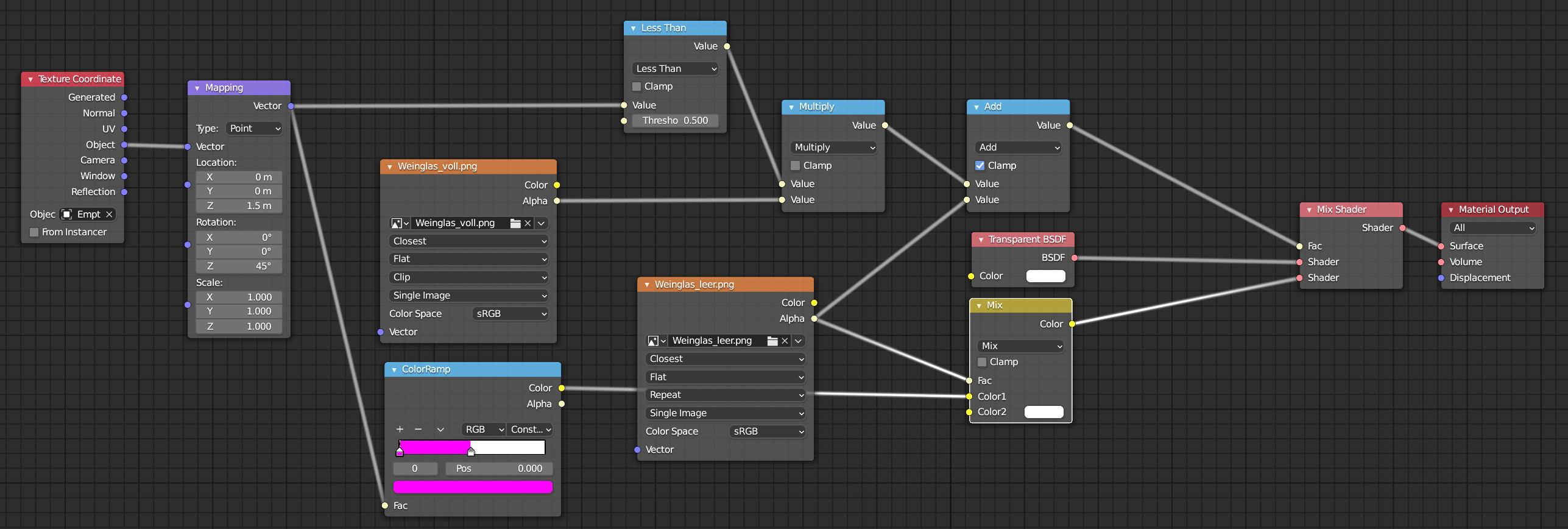Browse image icon in Weinglas_voll.png node

400,223
